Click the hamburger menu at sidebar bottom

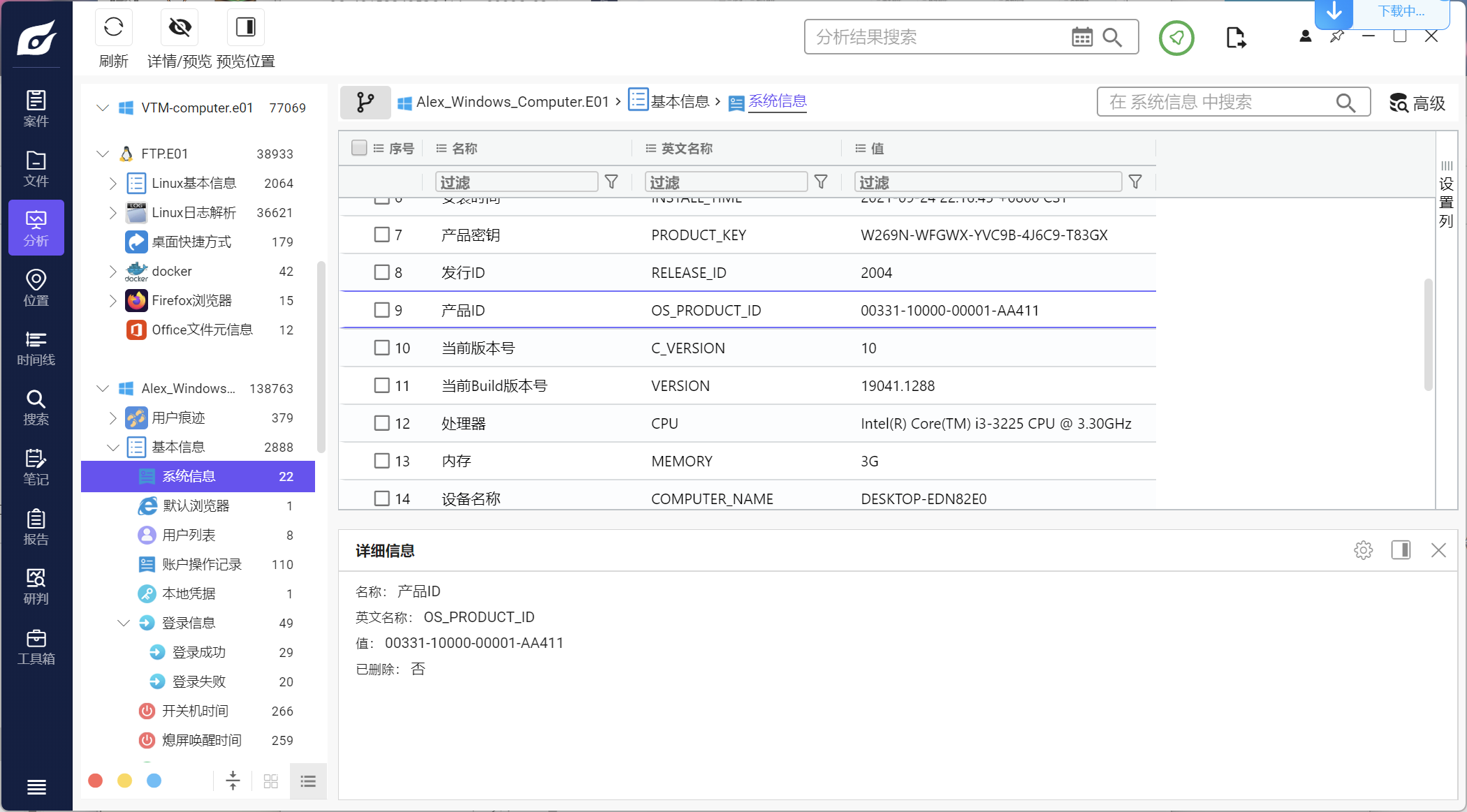point(36,787)
